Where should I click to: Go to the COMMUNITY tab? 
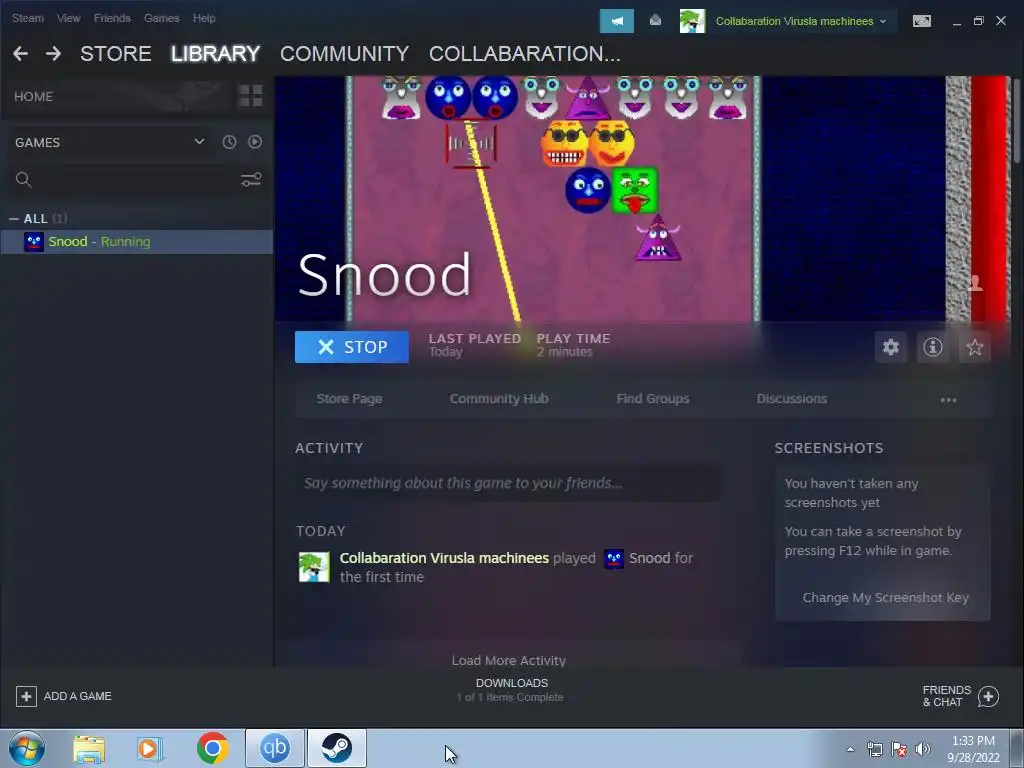point(344,54)
